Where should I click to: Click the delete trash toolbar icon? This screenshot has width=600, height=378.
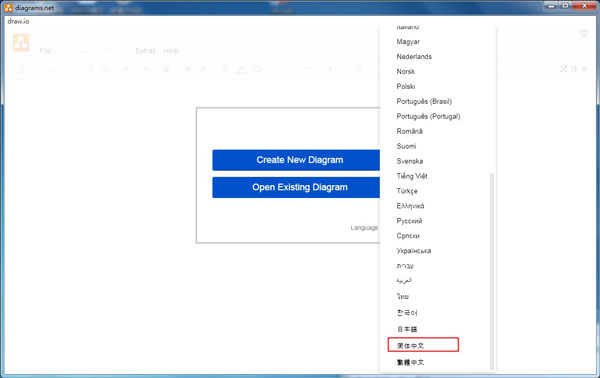[x=166, y=69]
